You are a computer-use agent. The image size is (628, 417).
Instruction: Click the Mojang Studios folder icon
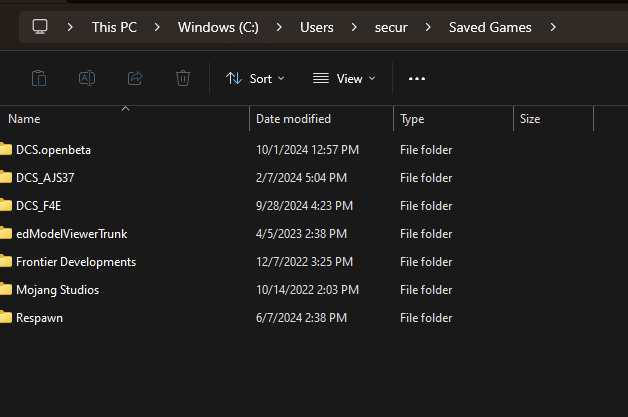(6, 289)
